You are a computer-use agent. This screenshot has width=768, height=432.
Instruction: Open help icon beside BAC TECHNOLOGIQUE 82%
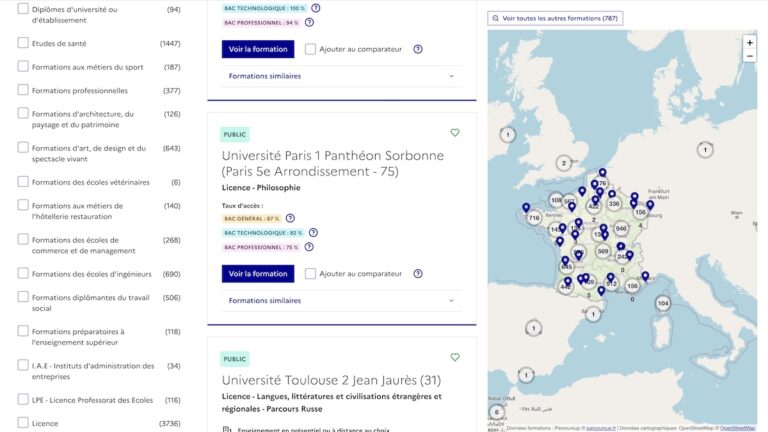click(313, 232)
